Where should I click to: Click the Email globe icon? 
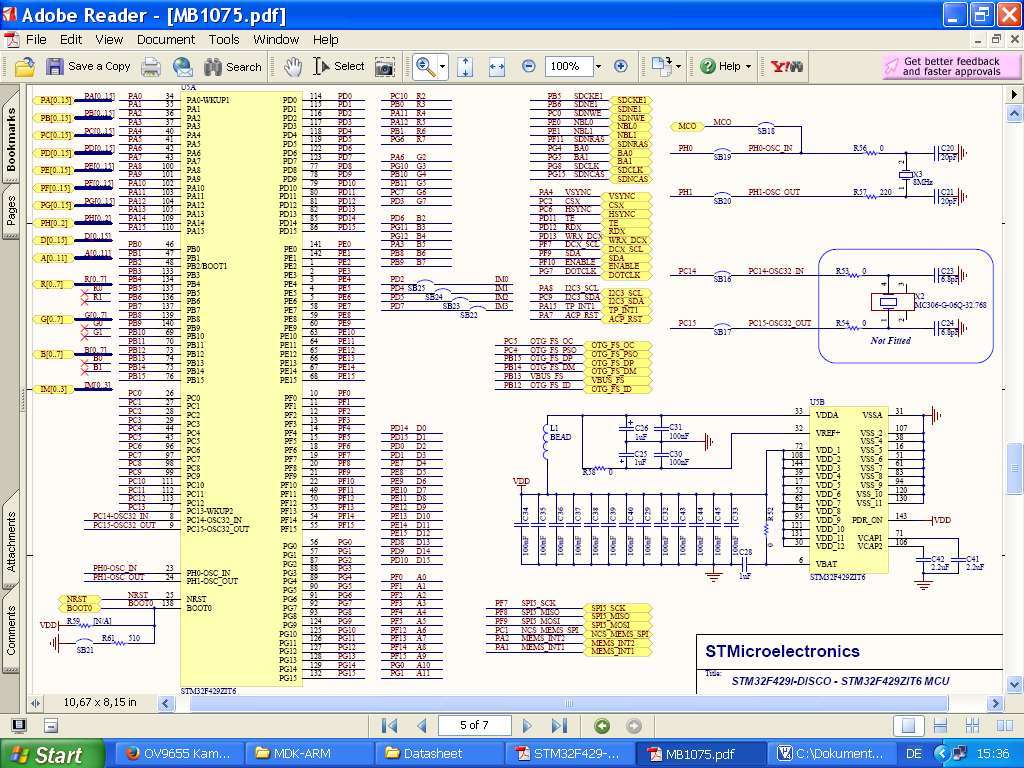[183, 67]
